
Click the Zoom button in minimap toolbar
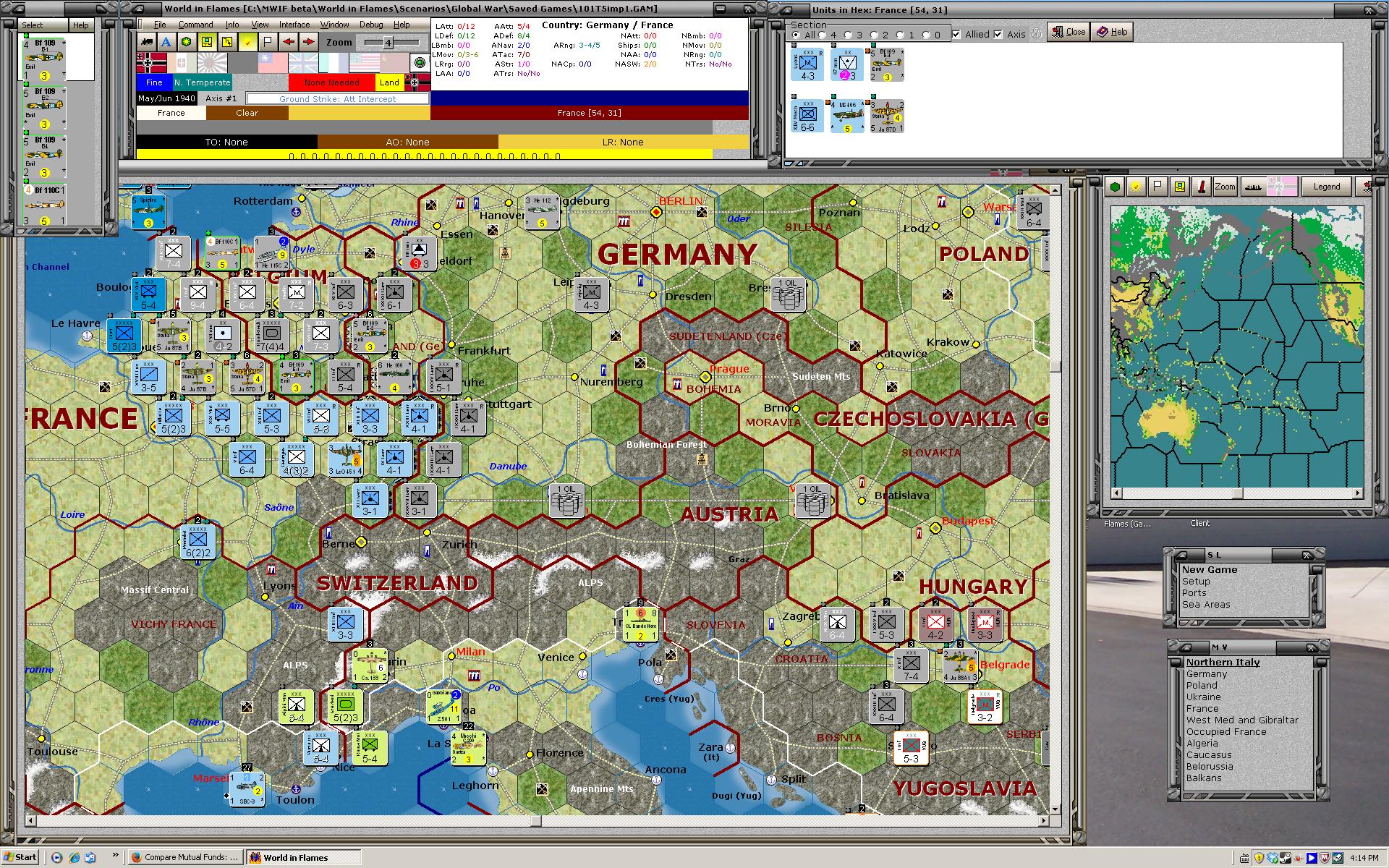pos(1225,187)
